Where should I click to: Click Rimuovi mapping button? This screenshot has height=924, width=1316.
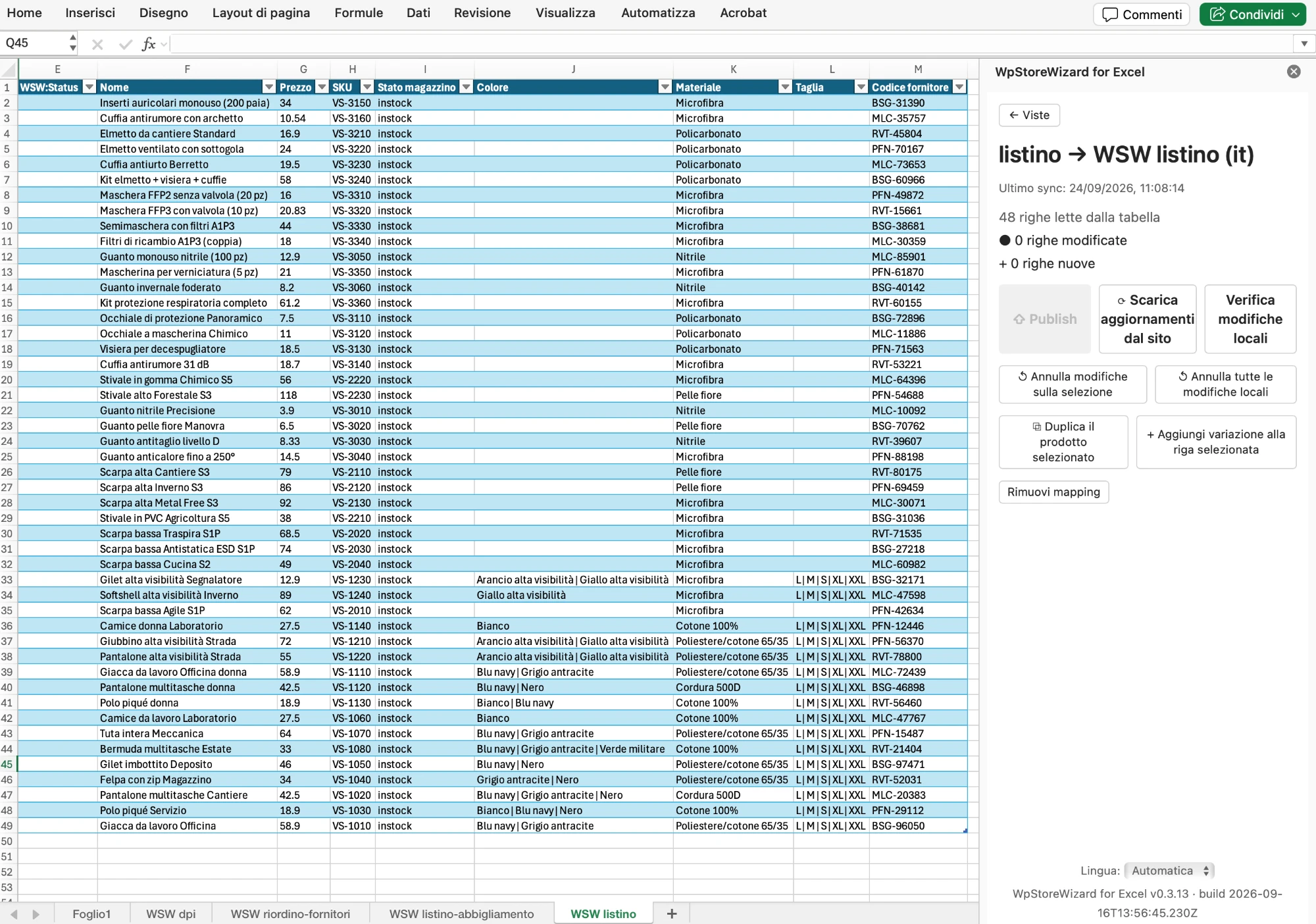[x=1053, y=492]
